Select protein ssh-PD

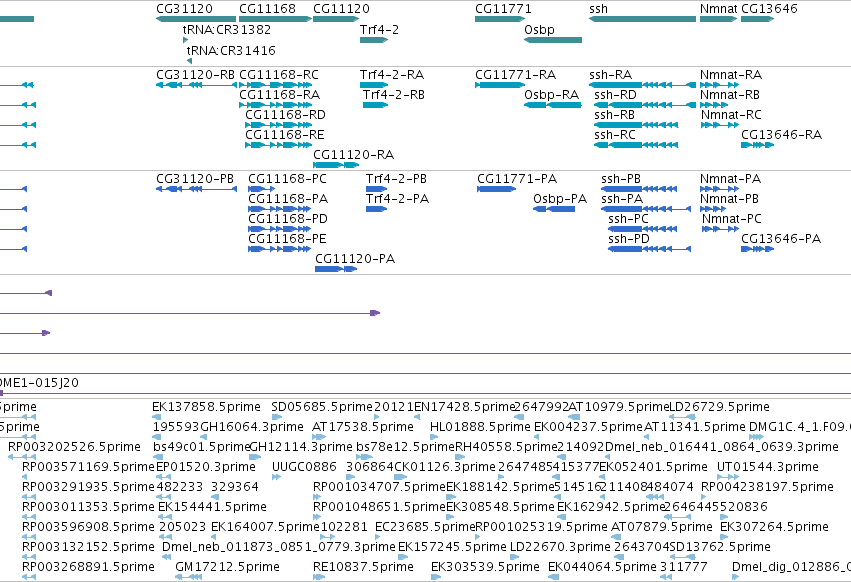(x=629, y=239)
